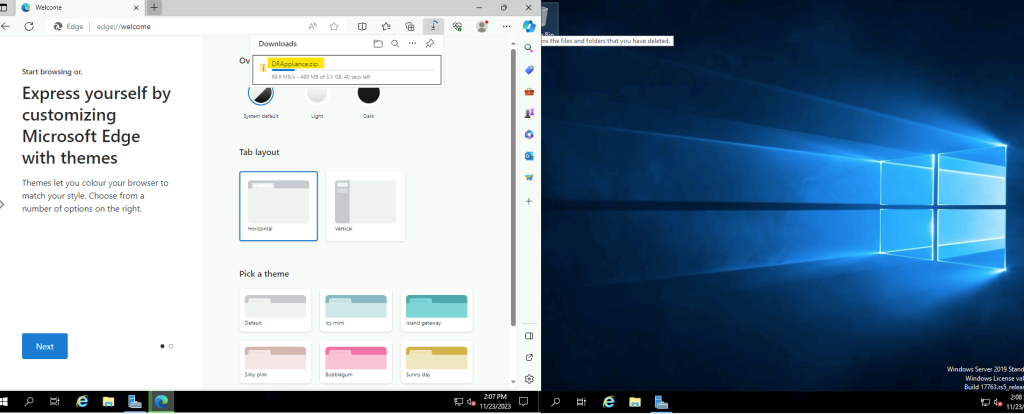Open Search on left taskbar

29,402
